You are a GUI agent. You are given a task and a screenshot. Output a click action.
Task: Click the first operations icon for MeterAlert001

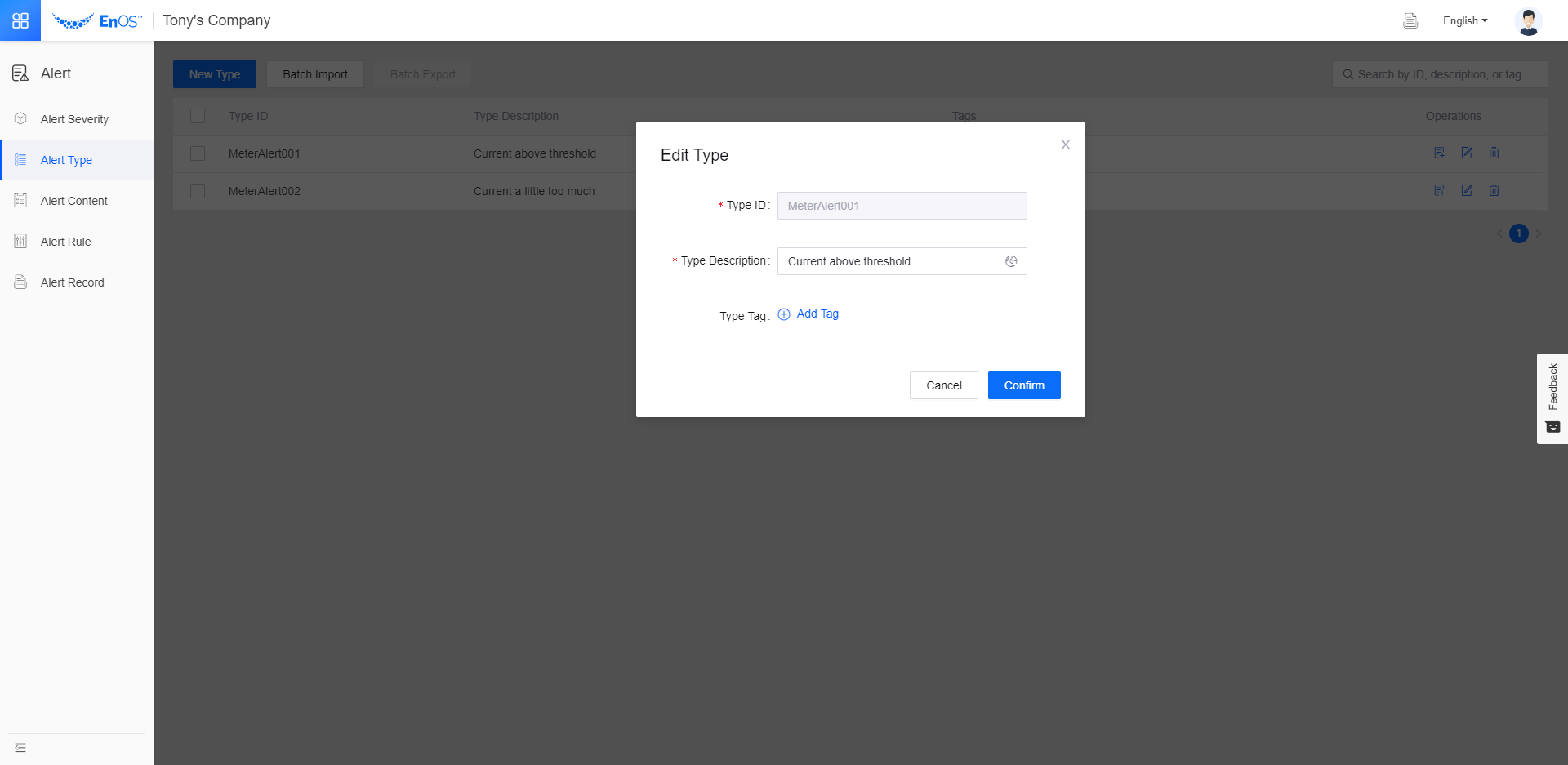point(1439,153)
